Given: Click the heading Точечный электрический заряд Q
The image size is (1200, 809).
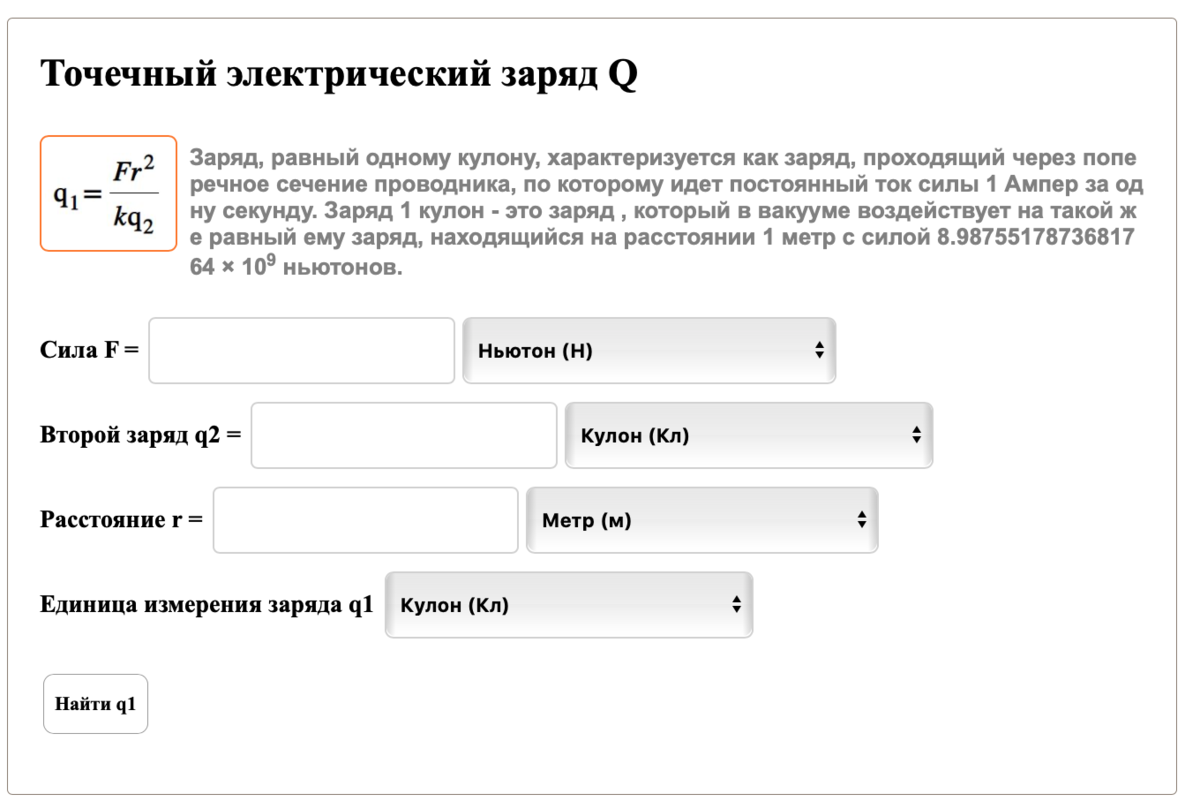Looking at the screenshot, I should 338,75.
